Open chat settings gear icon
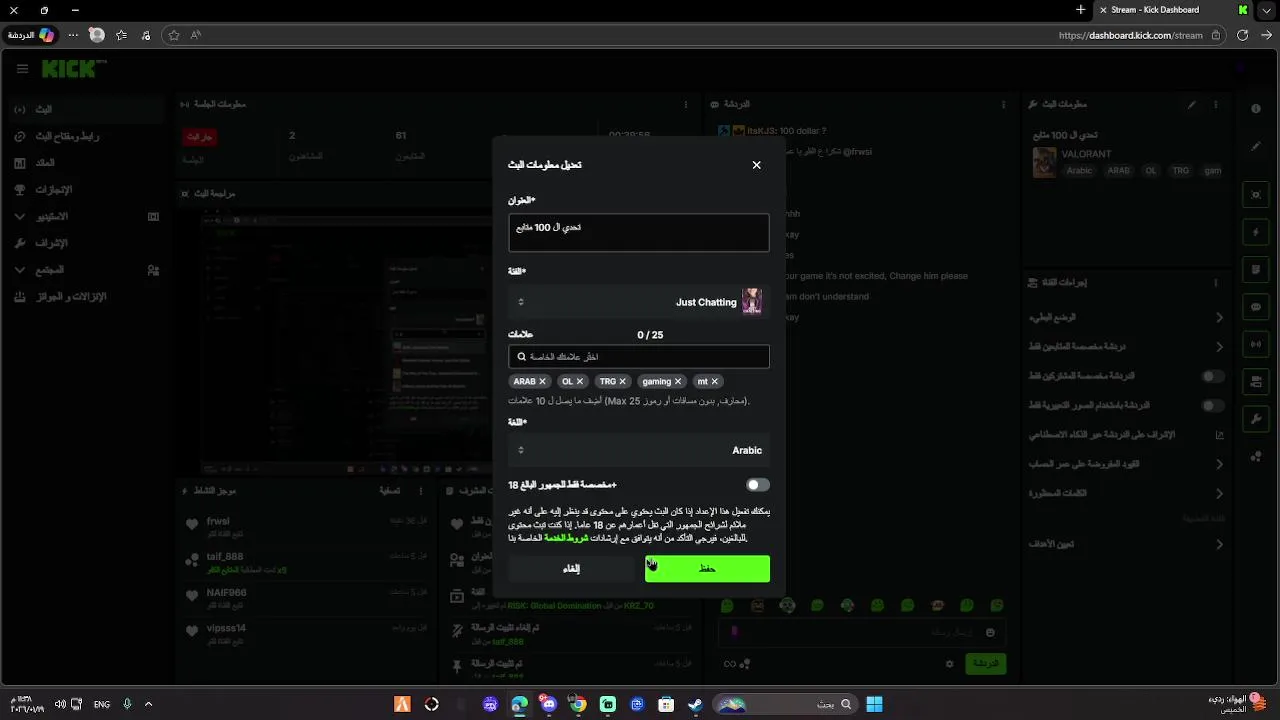Image resolution: width=1280 pixels, height=720 pixels. pyautogui.click(x=949, y=663)
